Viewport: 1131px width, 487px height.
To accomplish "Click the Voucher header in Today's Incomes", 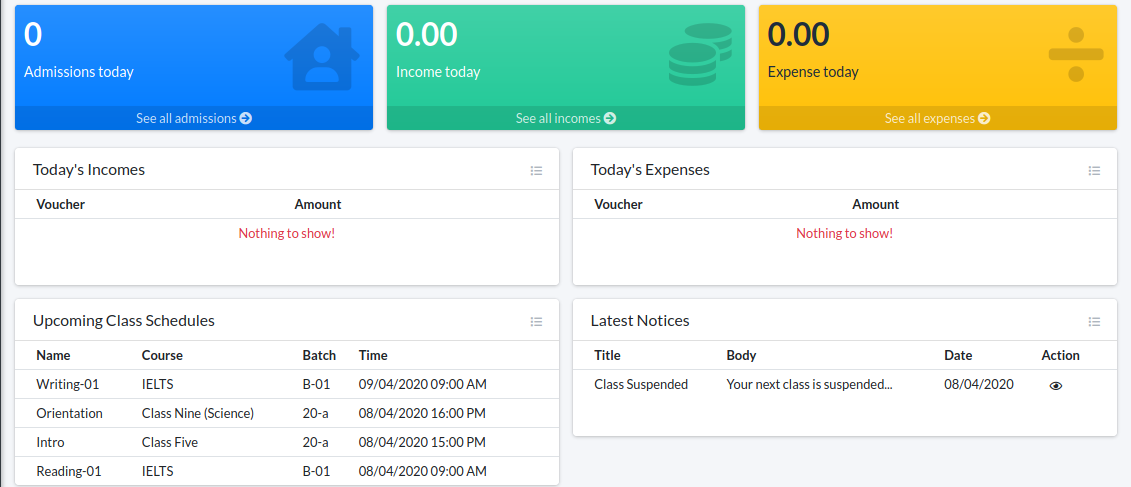I will pos(61,204).
